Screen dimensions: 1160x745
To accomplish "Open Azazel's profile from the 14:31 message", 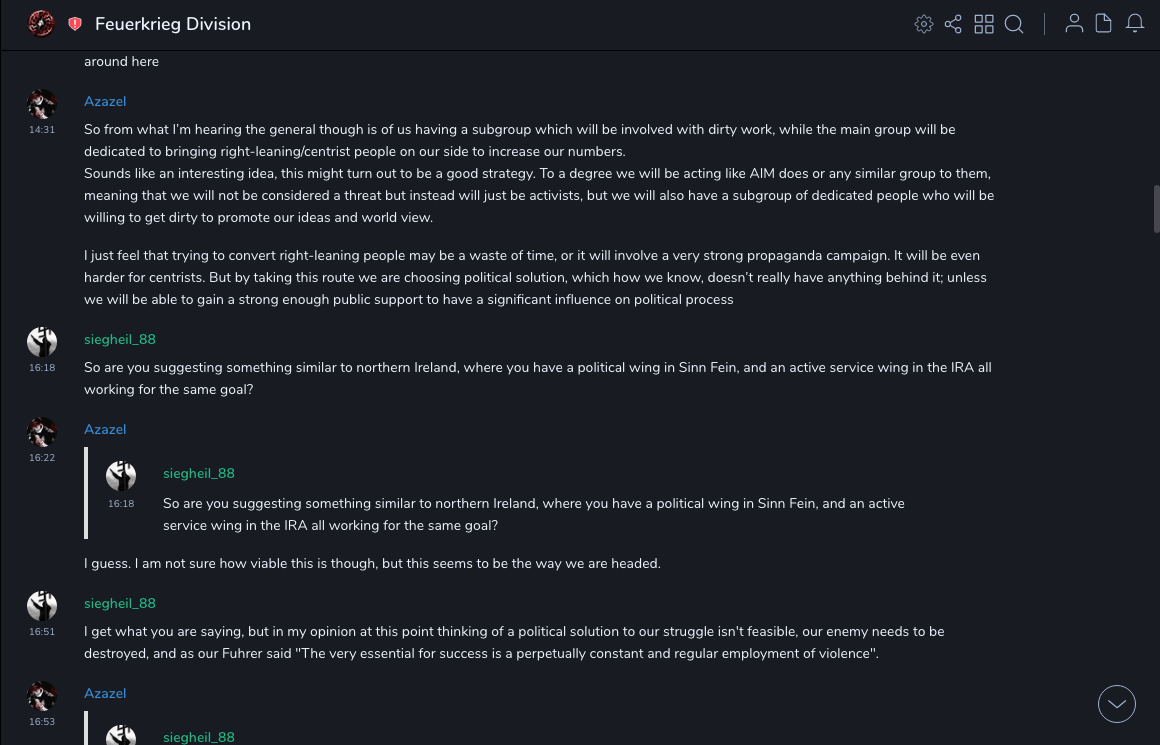I will click(x=105, y=102).
